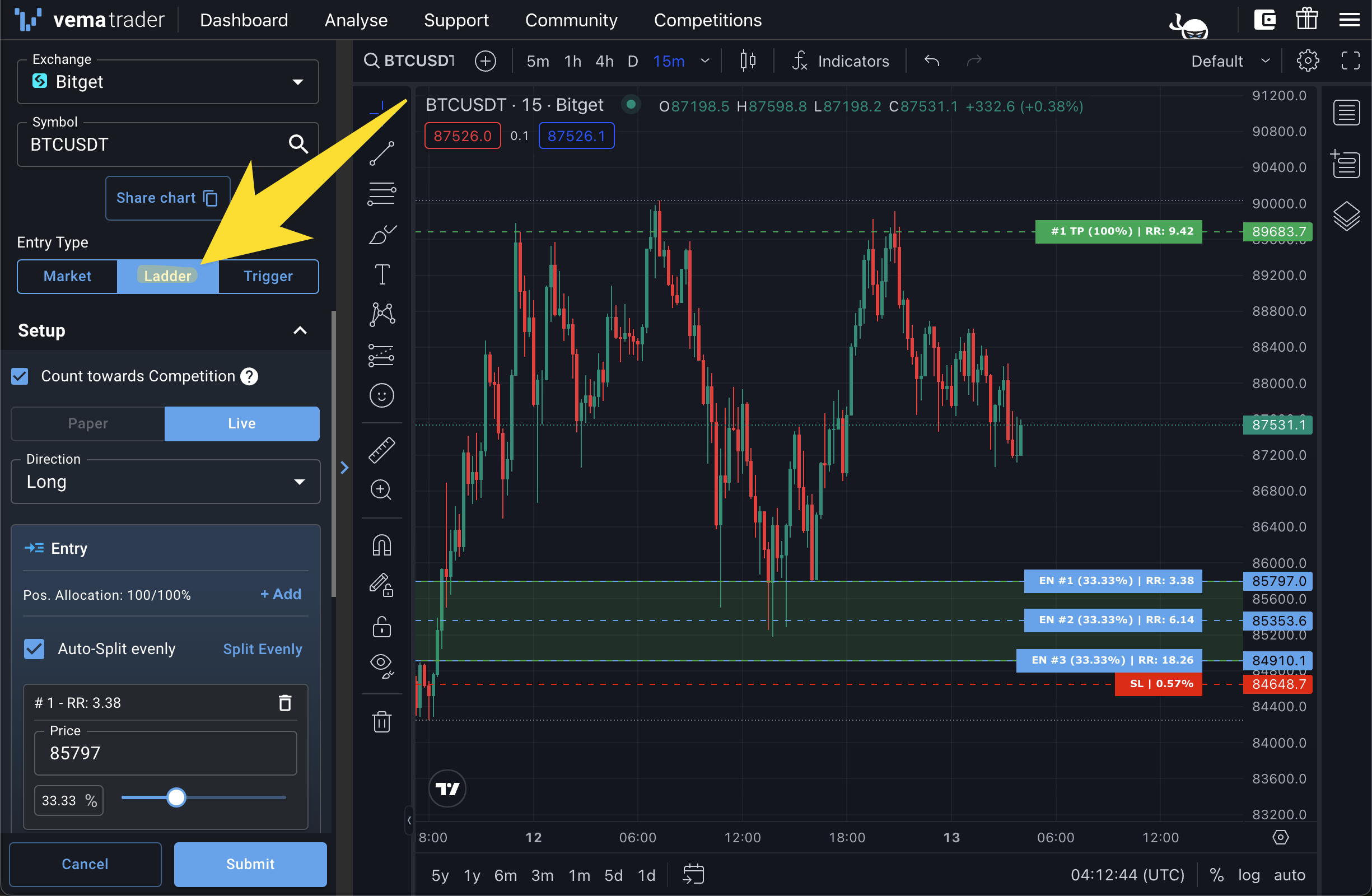Toggle Count towards Competition checkbox
Viewport: 1372px width, 896px height.
(20, 376)
